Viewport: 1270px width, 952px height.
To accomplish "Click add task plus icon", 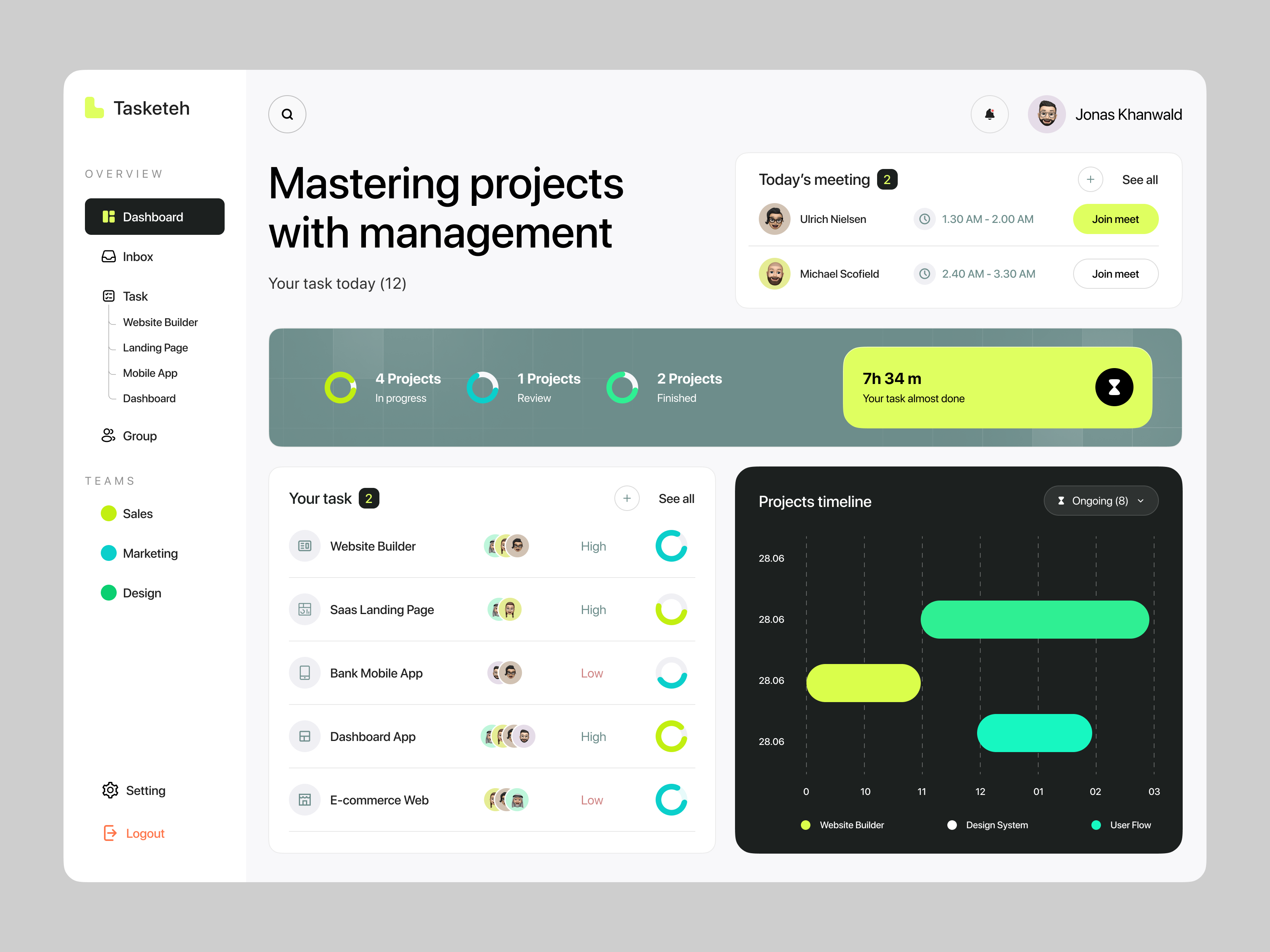I will [x=626, y=498].
